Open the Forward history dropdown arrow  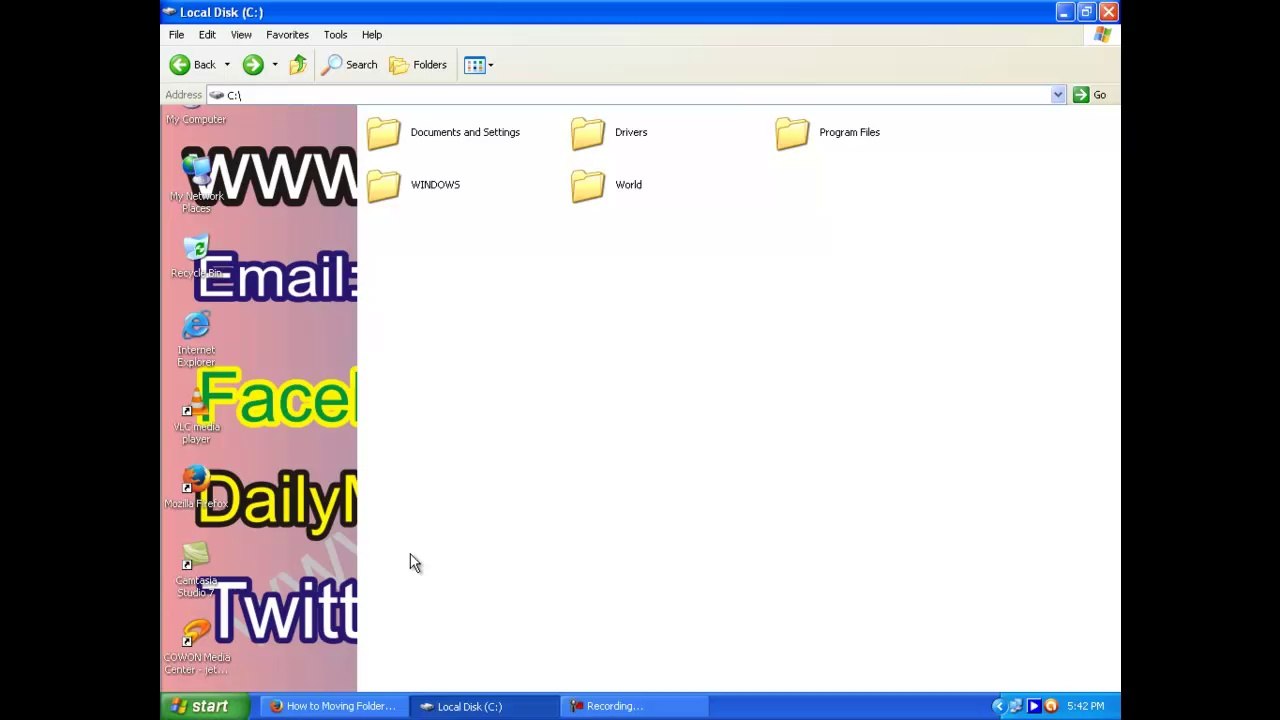coord(275,65)
